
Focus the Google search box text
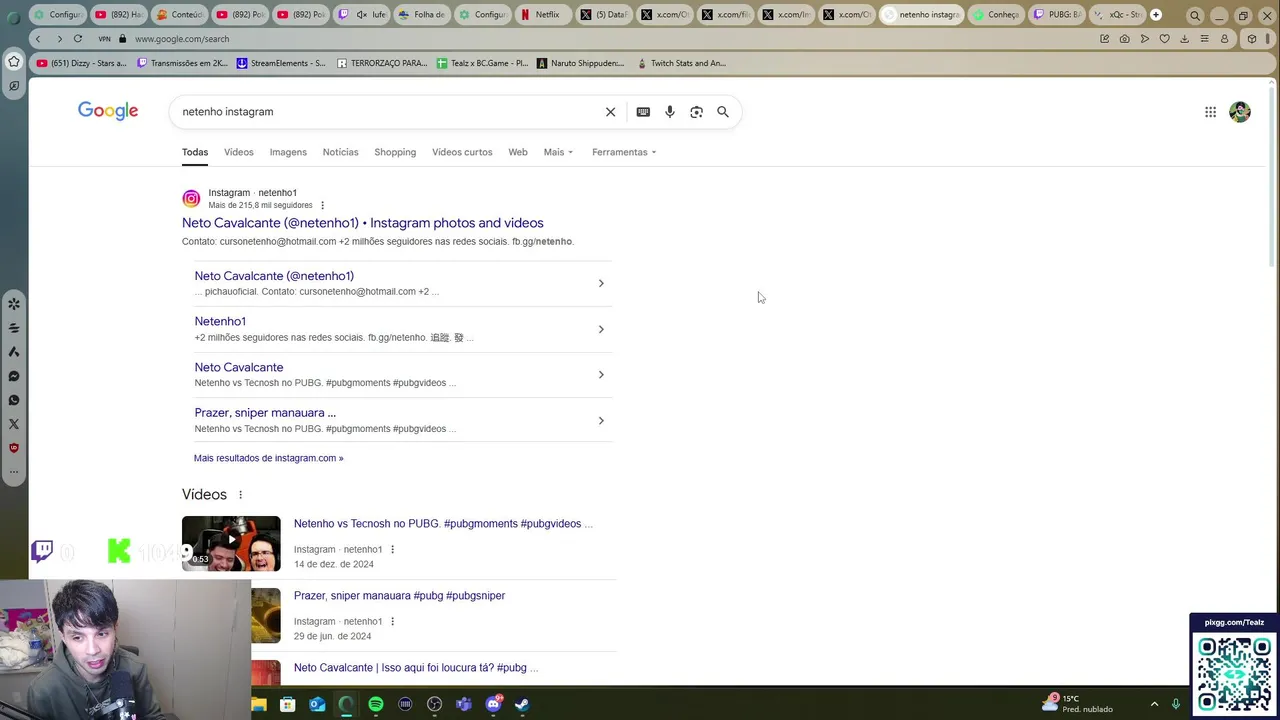[x=390, y=112]
